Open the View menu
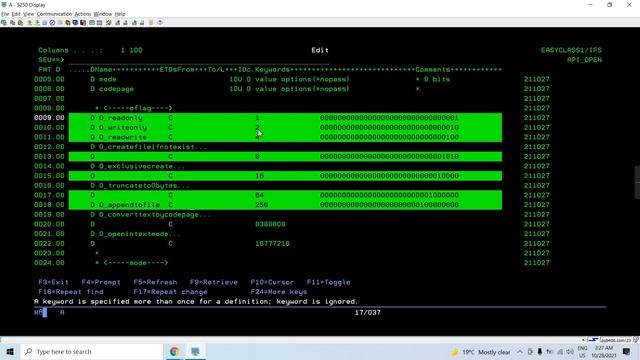This screenshot has height=360, width=640. tap(29, 14)
